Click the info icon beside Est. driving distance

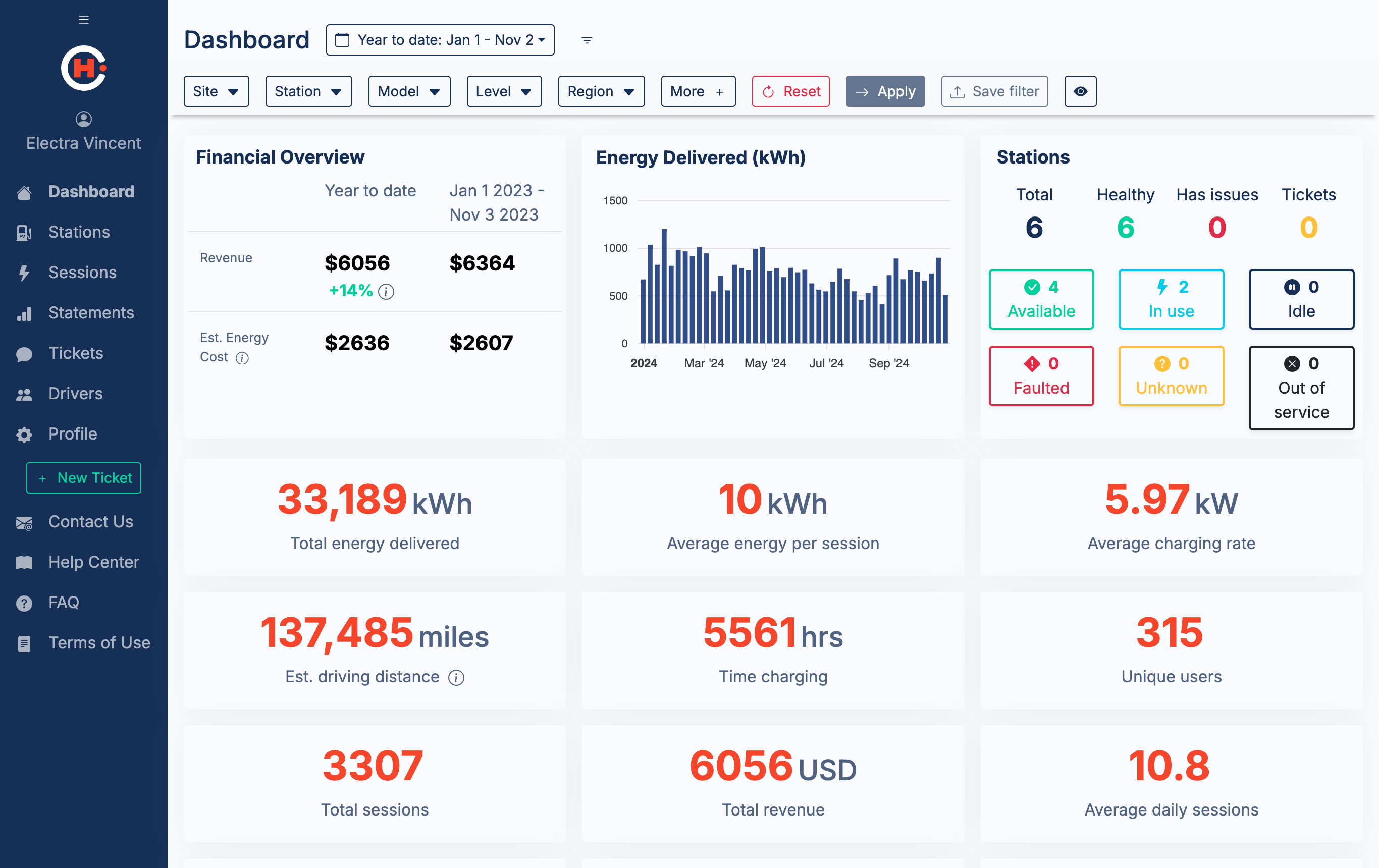click(456, 677)
